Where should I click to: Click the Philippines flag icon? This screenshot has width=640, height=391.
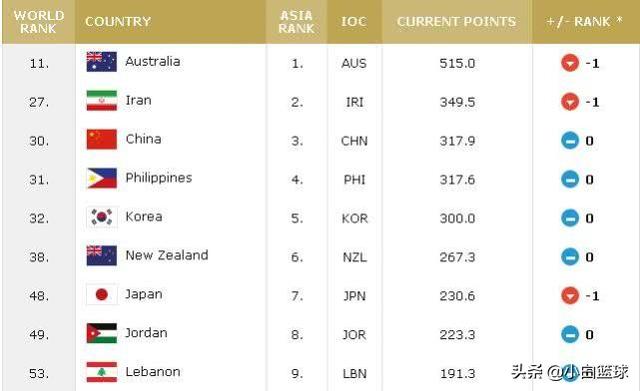tap(102, 178)
